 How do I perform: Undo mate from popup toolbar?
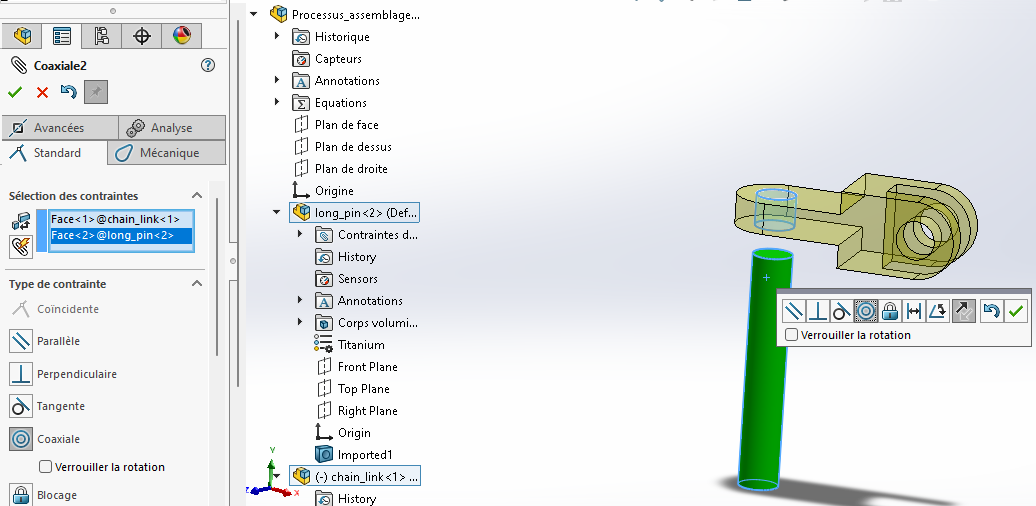[991, 310]
